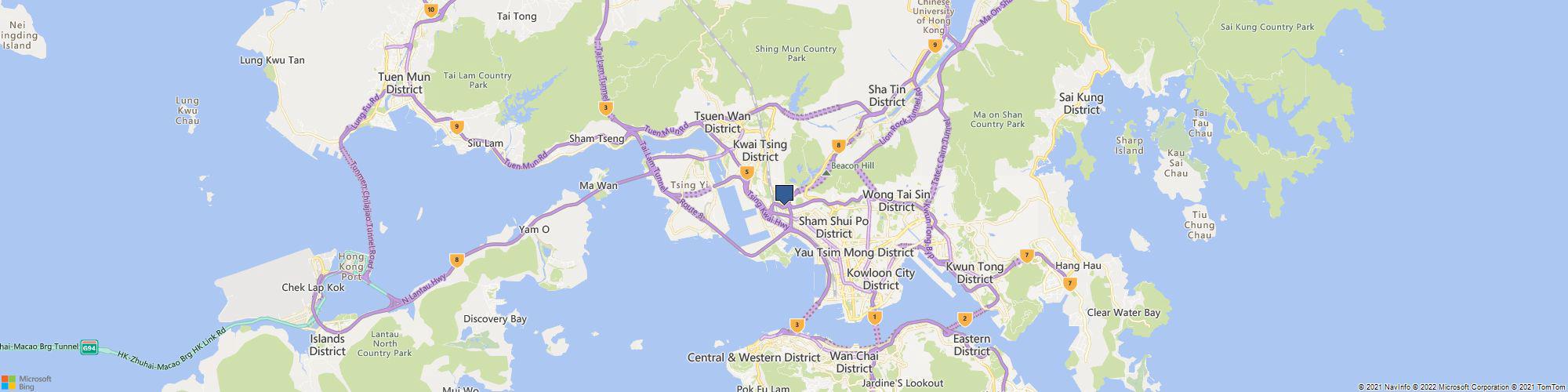1568x392 pixels.
Task: Click the route 7 shield near Hang Hau
Action: click(x=1070, y=283)
